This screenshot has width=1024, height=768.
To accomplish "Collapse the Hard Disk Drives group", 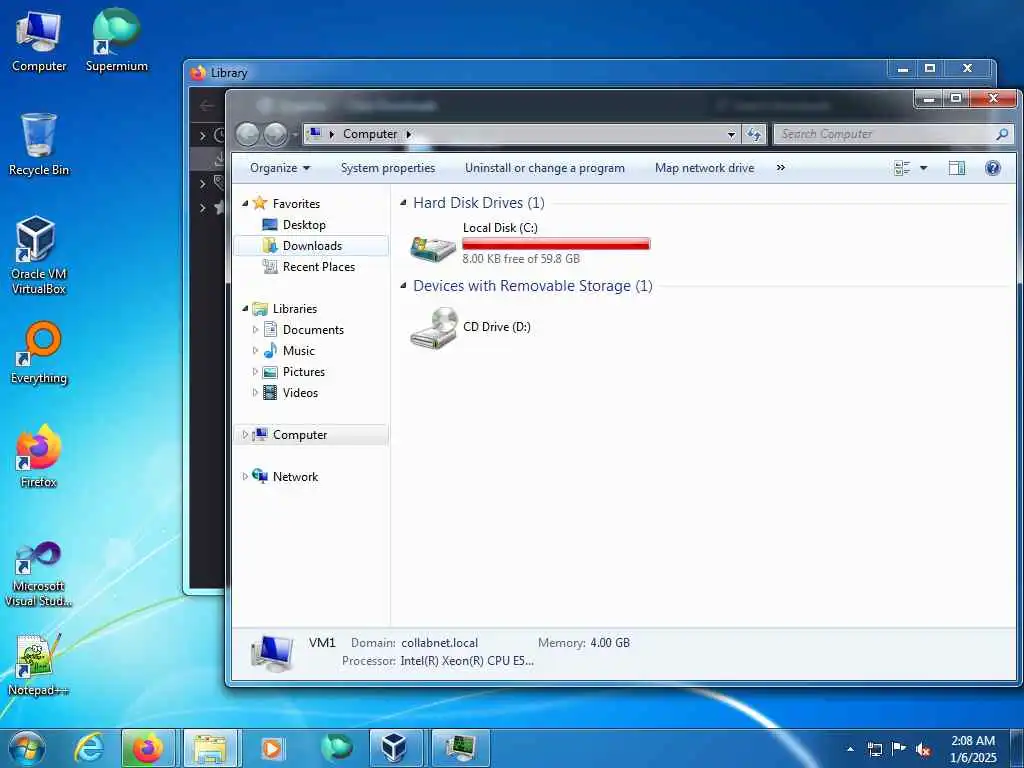I will [403, 202].
